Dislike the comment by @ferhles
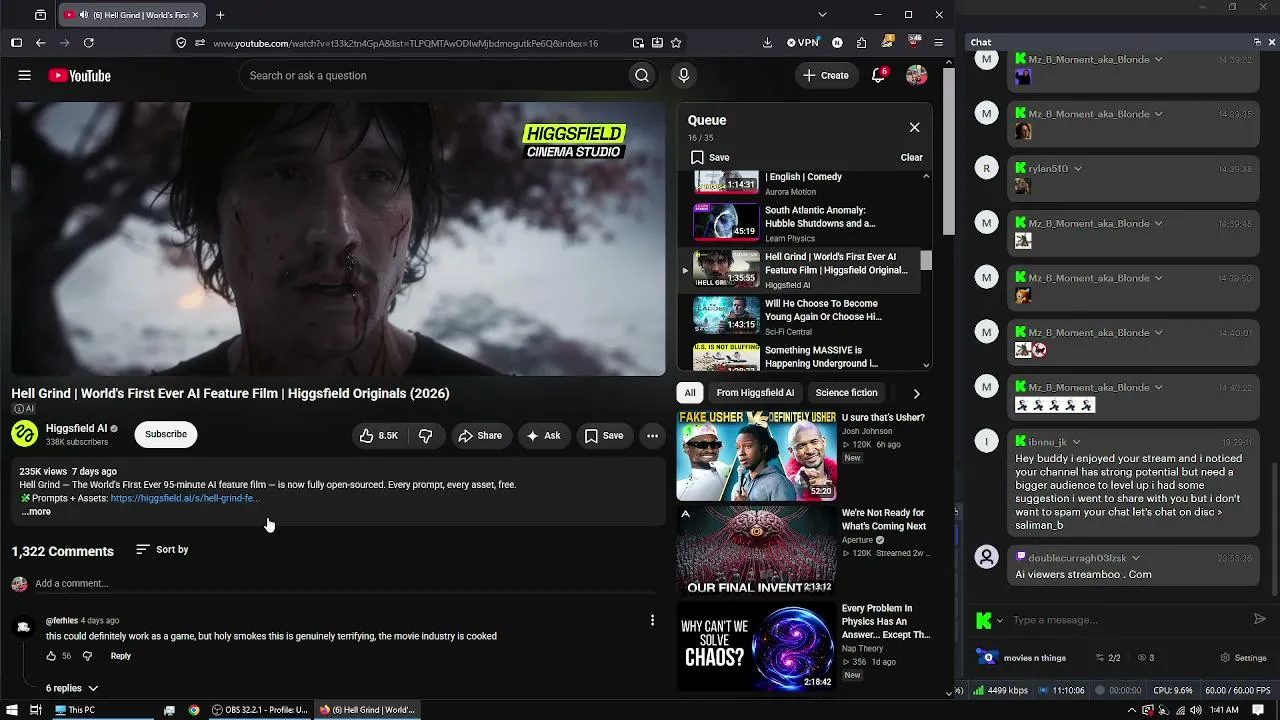The width and height of the screenshot is (1280, 720). (87, 656)
